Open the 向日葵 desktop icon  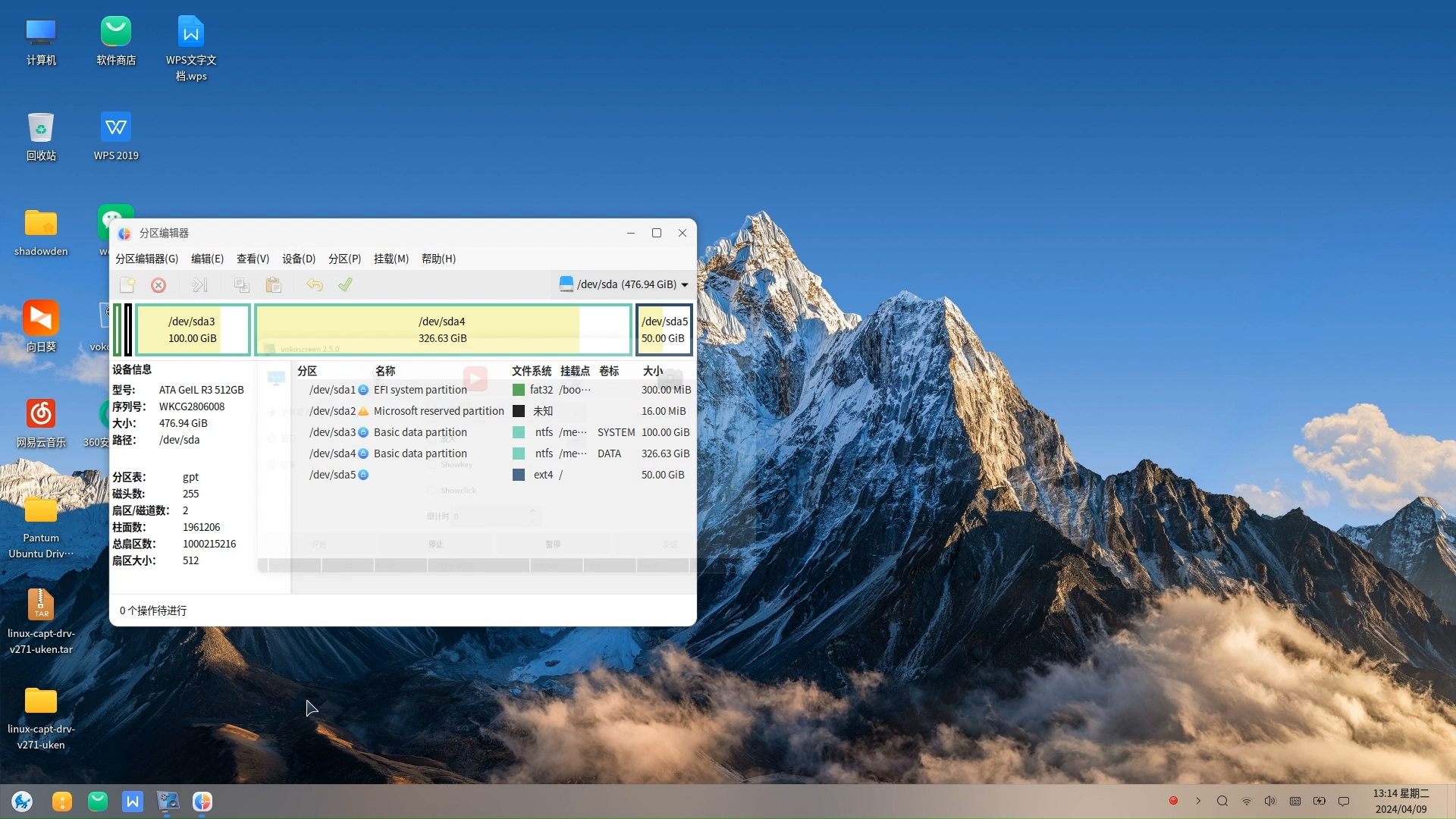point(41,328)
